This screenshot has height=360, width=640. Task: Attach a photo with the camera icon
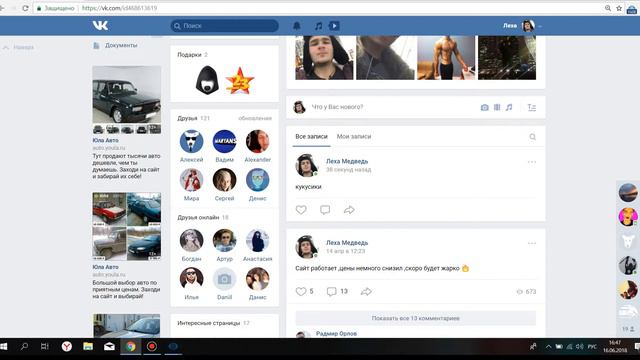tap(484, 107)
